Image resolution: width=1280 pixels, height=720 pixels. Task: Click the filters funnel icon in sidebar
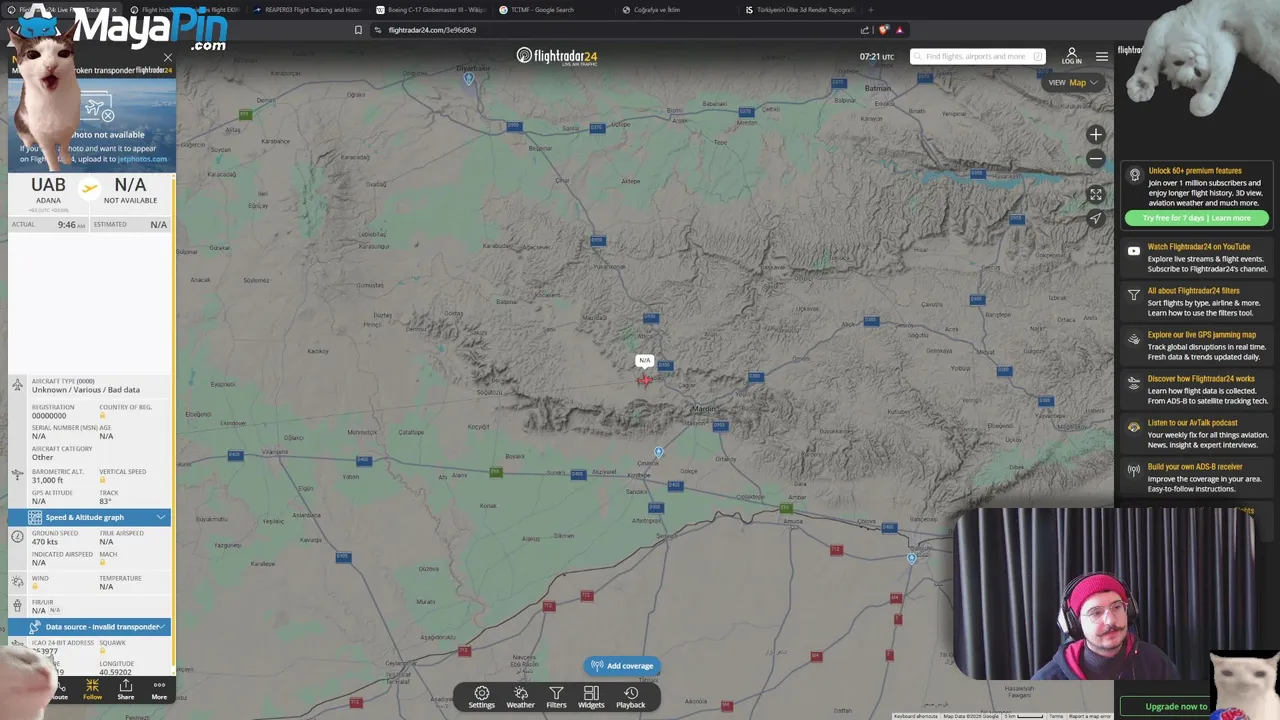click(1134, 295)
